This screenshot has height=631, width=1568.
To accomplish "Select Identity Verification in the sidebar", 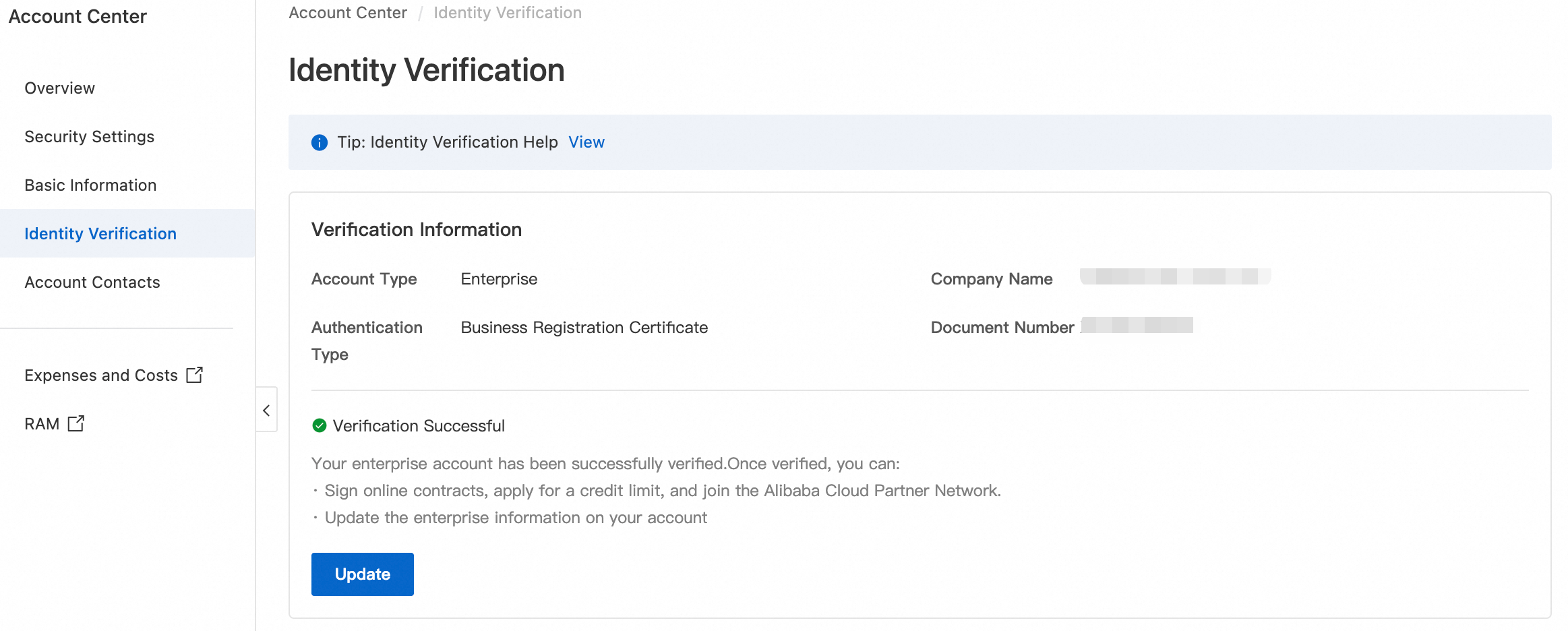I will (100, 234).
